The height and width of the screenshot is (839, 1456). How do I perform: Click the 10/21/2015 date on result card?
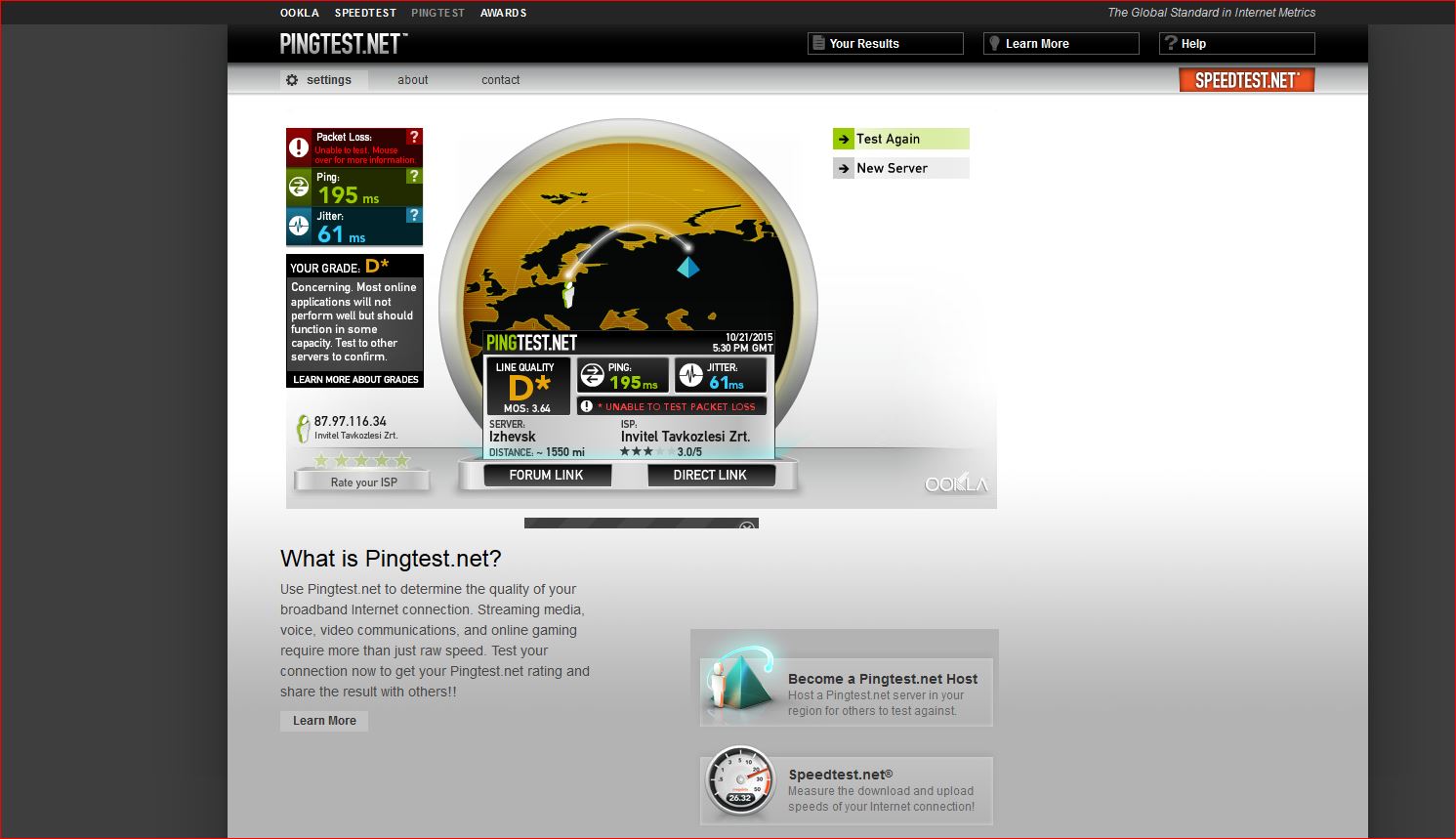pyautogui.click(x=749, y=337)
